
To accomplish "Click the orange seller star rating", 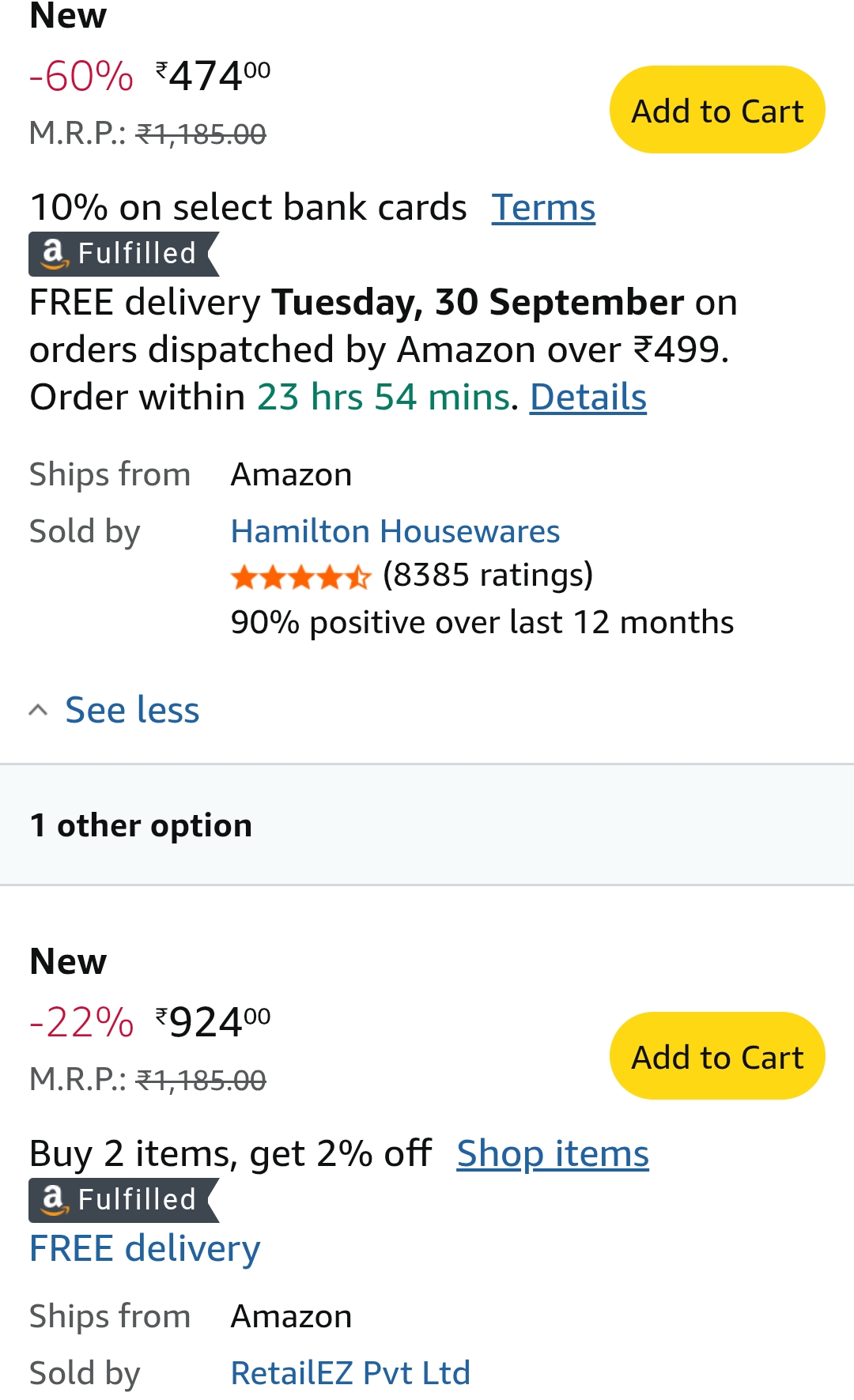I will pos(300,577).
